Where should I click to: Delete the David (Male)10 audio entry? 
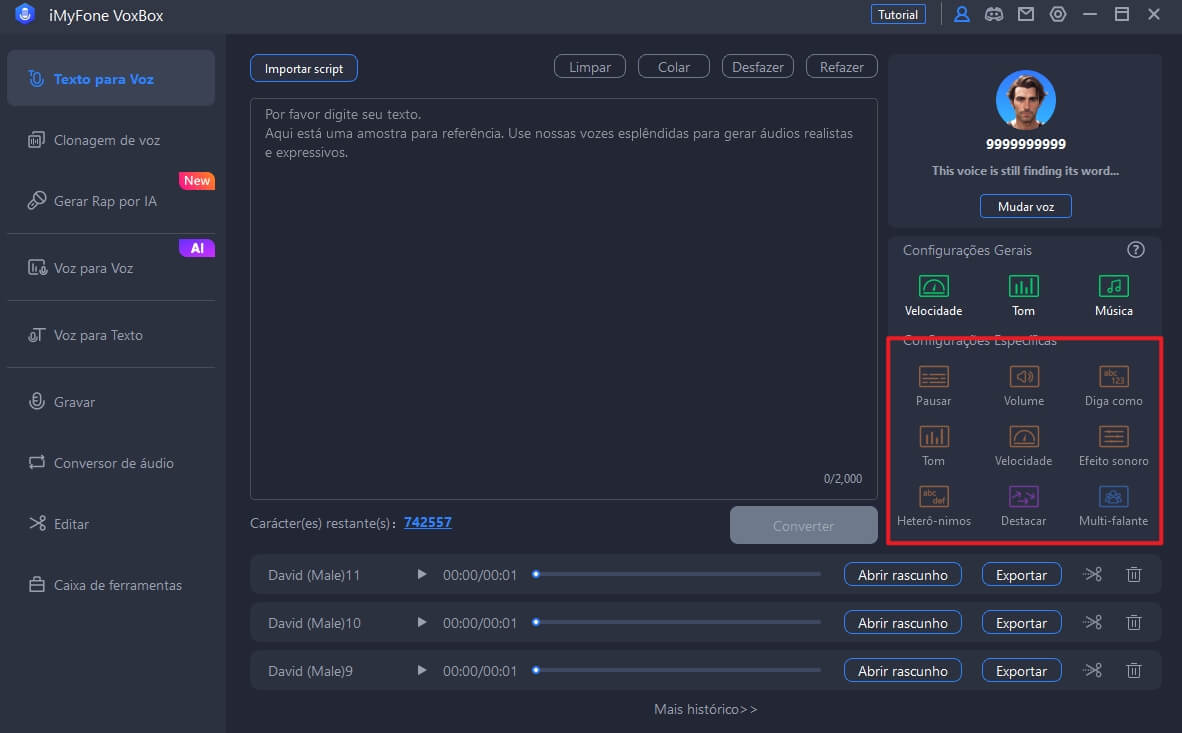1134,623
